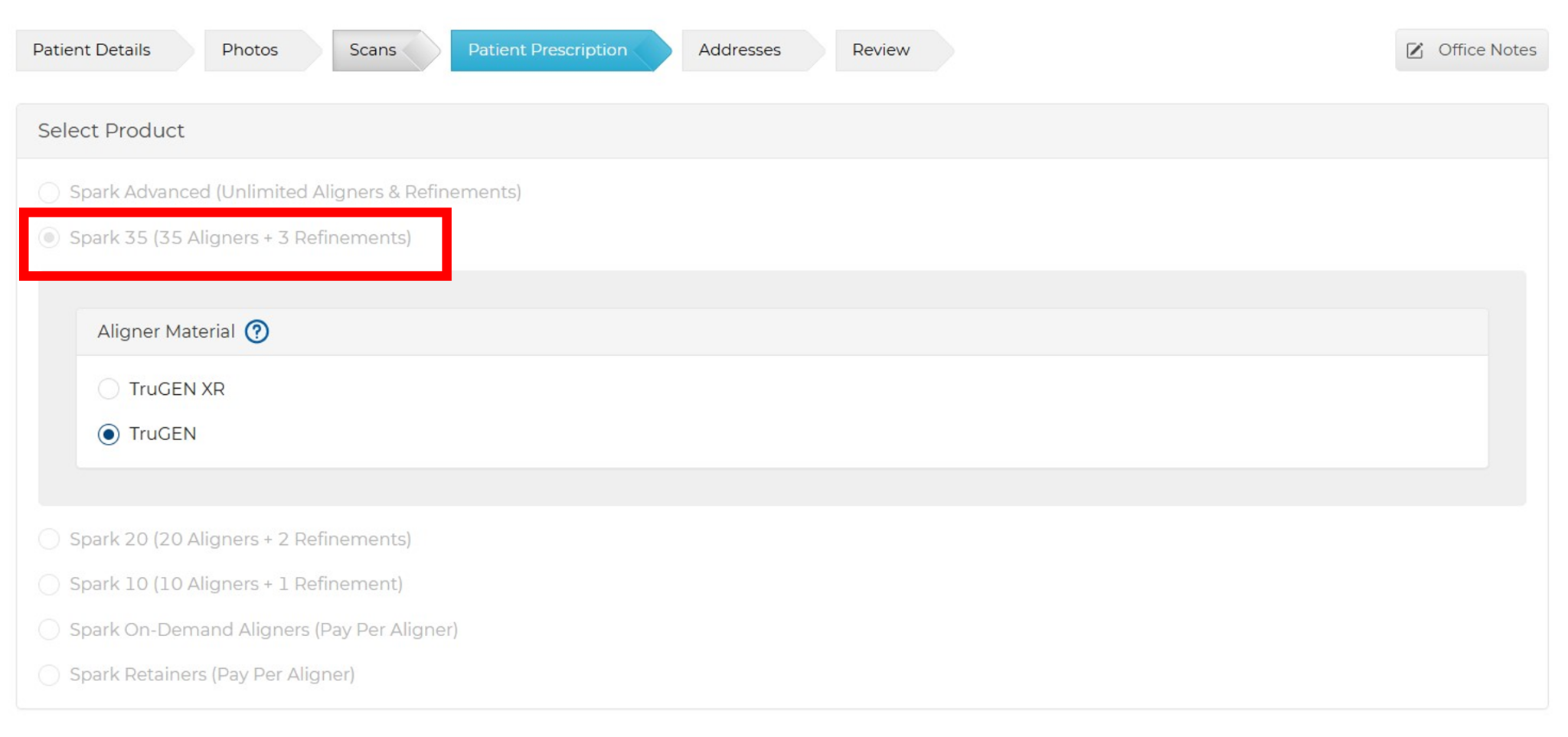This screenshot has width=1568, height=737.
Task: Select Spark 10 product radio button
Action: coord(49,585)
